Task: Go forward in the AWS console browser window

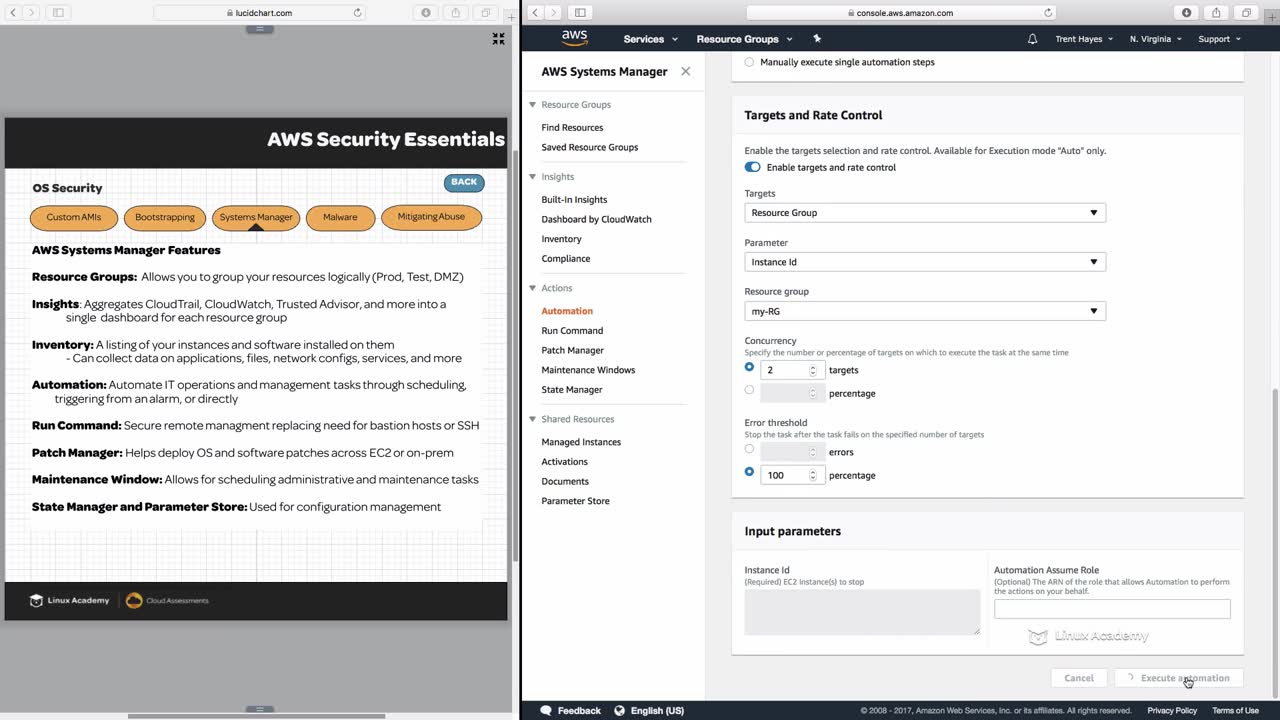Action: point(553,13)
